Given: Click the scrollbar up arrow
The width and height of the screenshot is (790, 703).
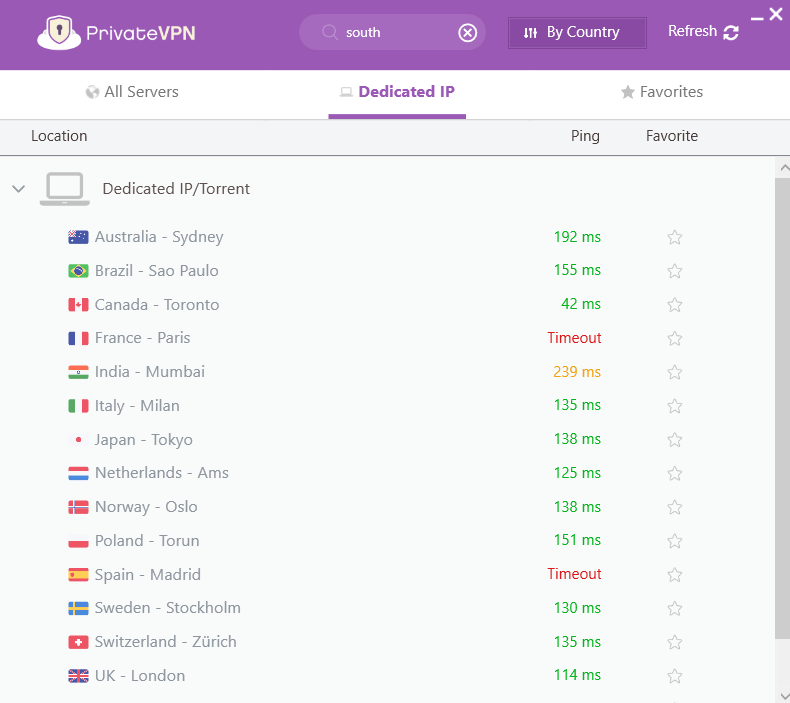Looking at the screenshot, I should click(x=784, y=168).
